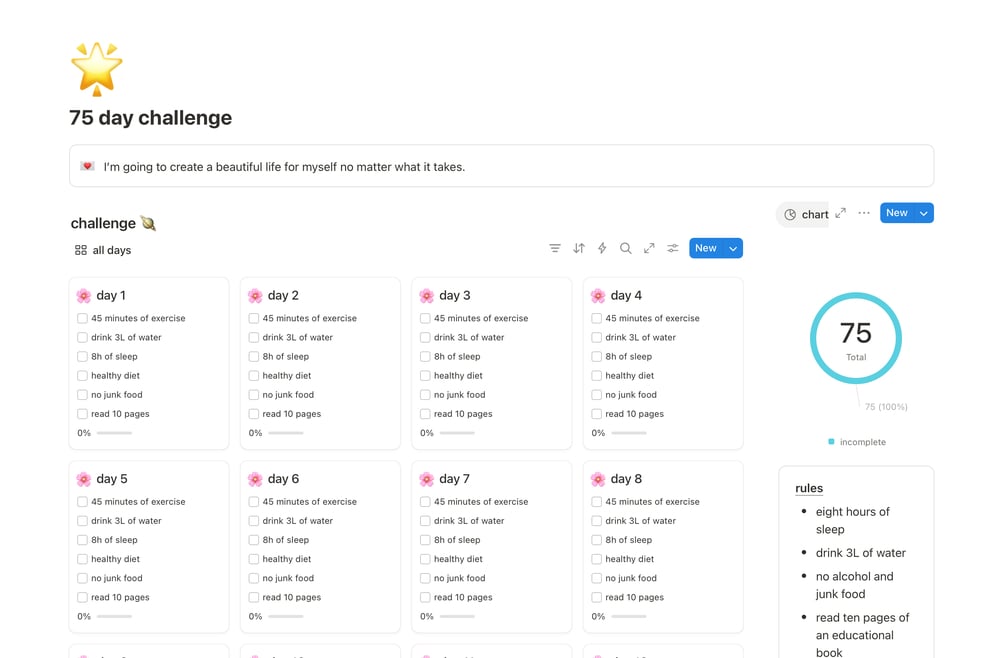Select the 'all days' view tab
Image resolution: width=1005 pixels, height=658 pixels.
(x=103, y=250)
